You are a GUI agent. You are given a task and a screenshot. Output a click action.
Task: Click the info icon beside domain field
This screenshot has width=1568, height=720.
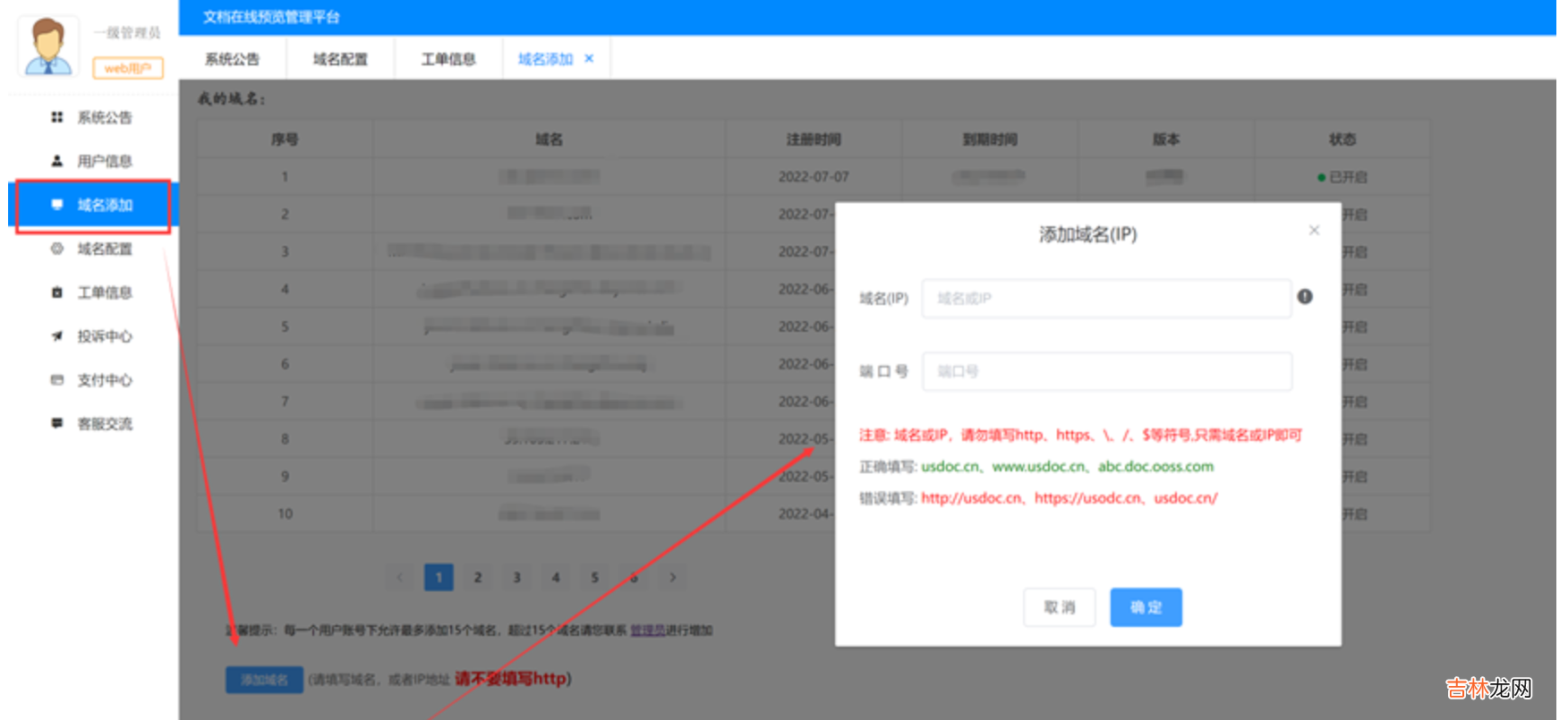[1305, 297]
